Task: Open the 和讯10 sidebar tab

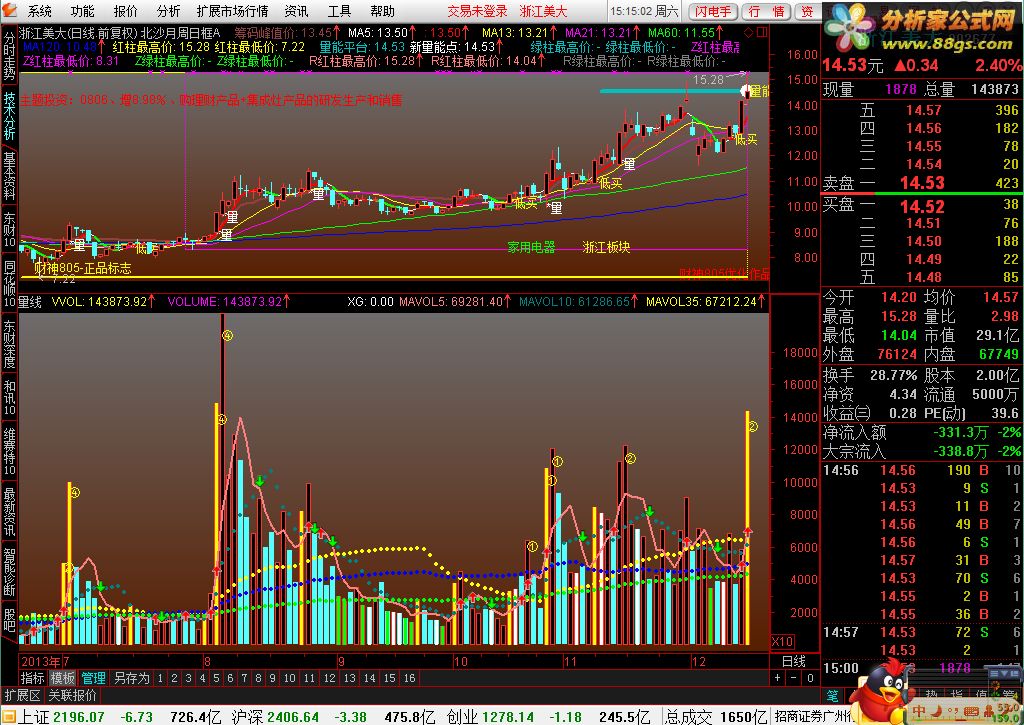Action: (9, 397)
